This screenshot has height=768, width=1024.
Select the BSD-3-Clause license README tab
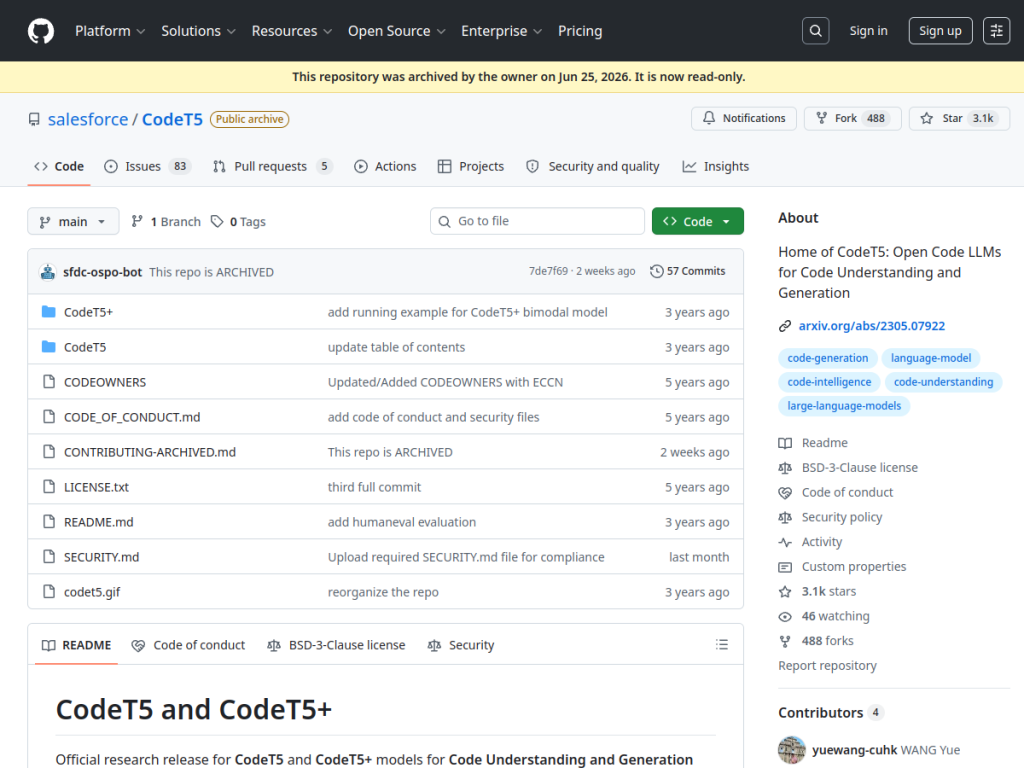tap(336, 645)
